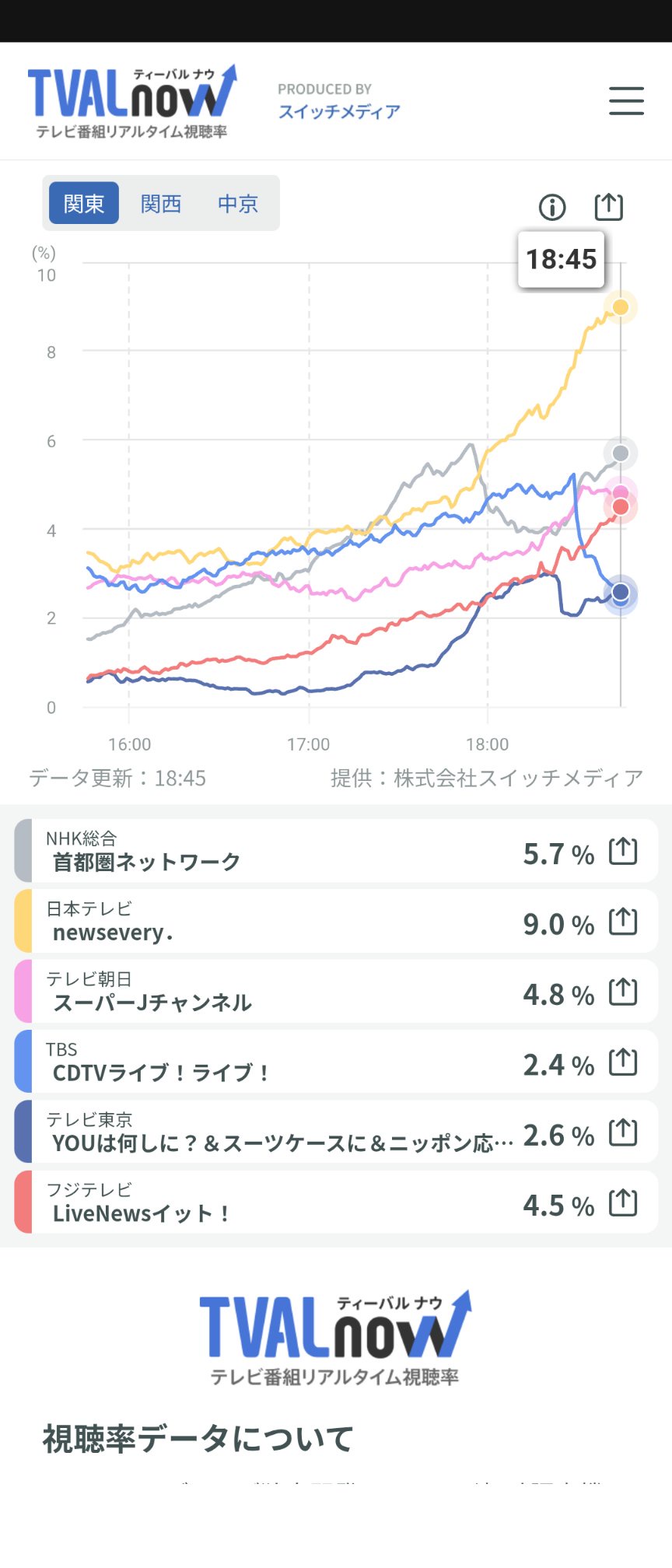Click the info icon above the chart
Viewport: 672px width, 1568px height.
(552, 207)
